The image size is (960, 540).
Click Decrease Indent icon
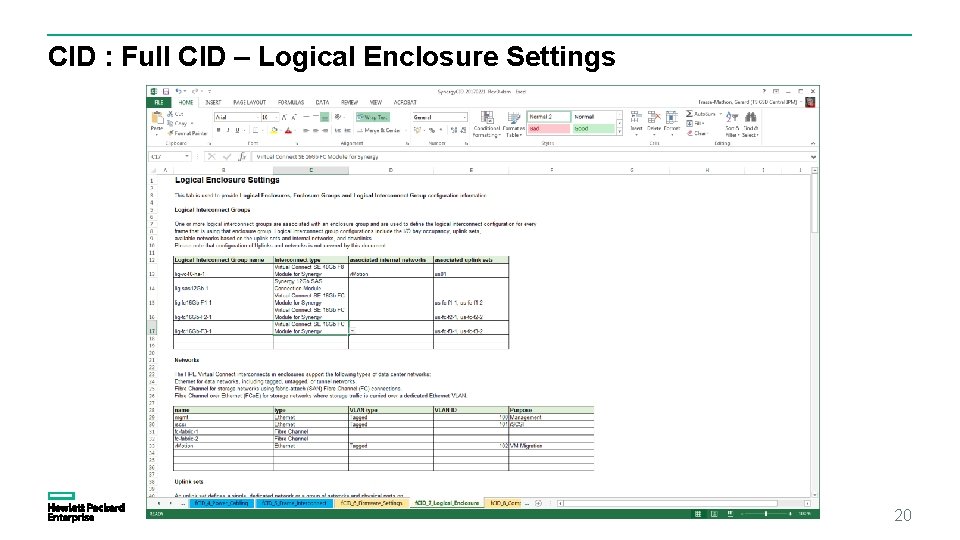(338, 130)
